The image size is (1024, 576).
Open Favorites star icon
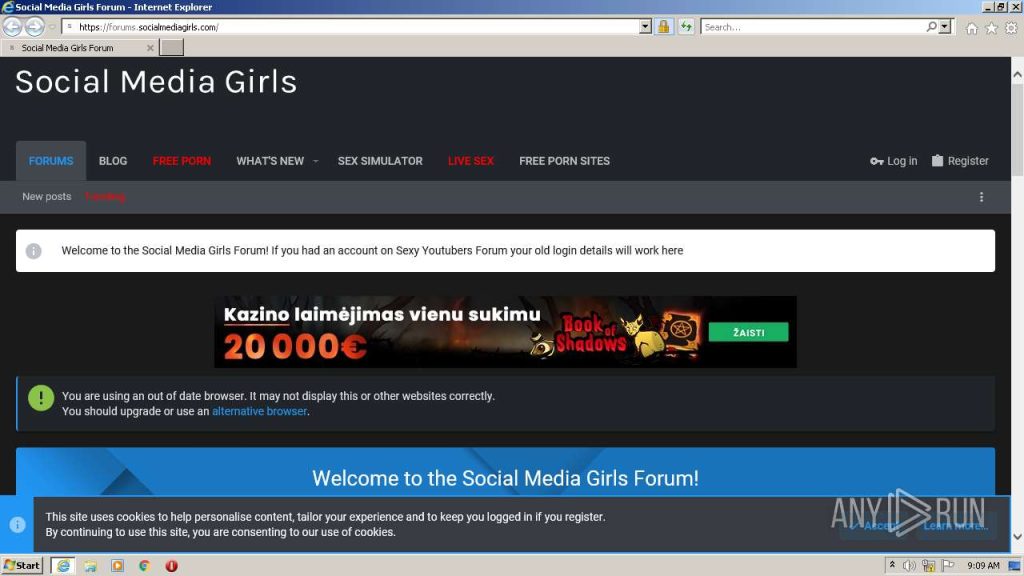point(991,28)
